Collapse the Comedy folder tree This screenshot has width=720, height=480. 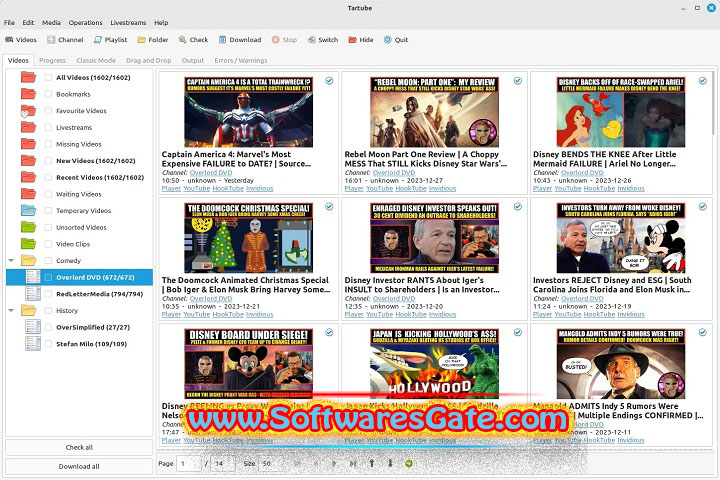[11, 260]
